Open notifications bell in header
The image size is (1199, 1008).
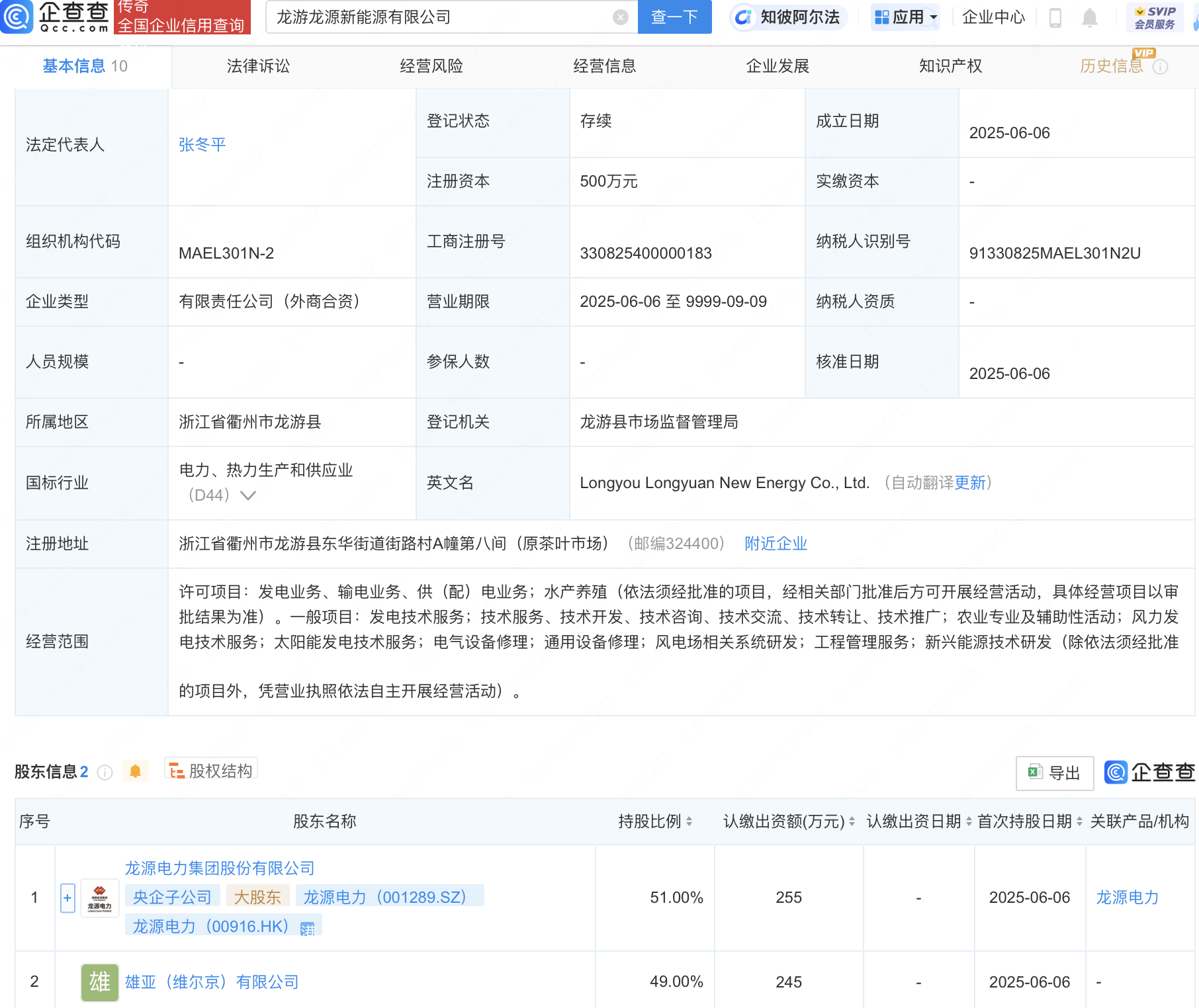(x=1090, y=17)
